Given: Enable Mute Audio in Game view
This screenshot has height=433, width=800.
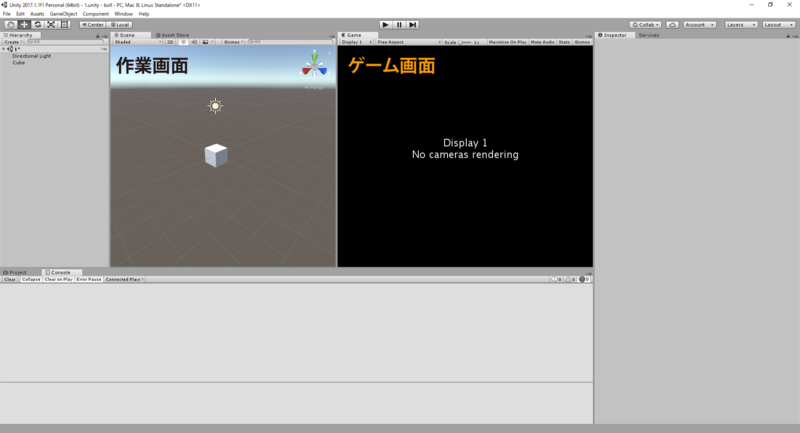Looking at the screenshot, I should [542, 42].
